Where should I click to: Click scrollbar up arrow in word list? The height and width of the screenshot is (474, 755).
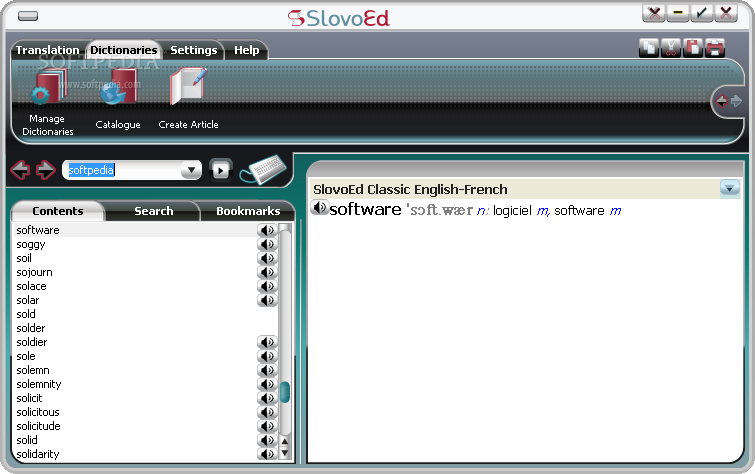[285, 441]
